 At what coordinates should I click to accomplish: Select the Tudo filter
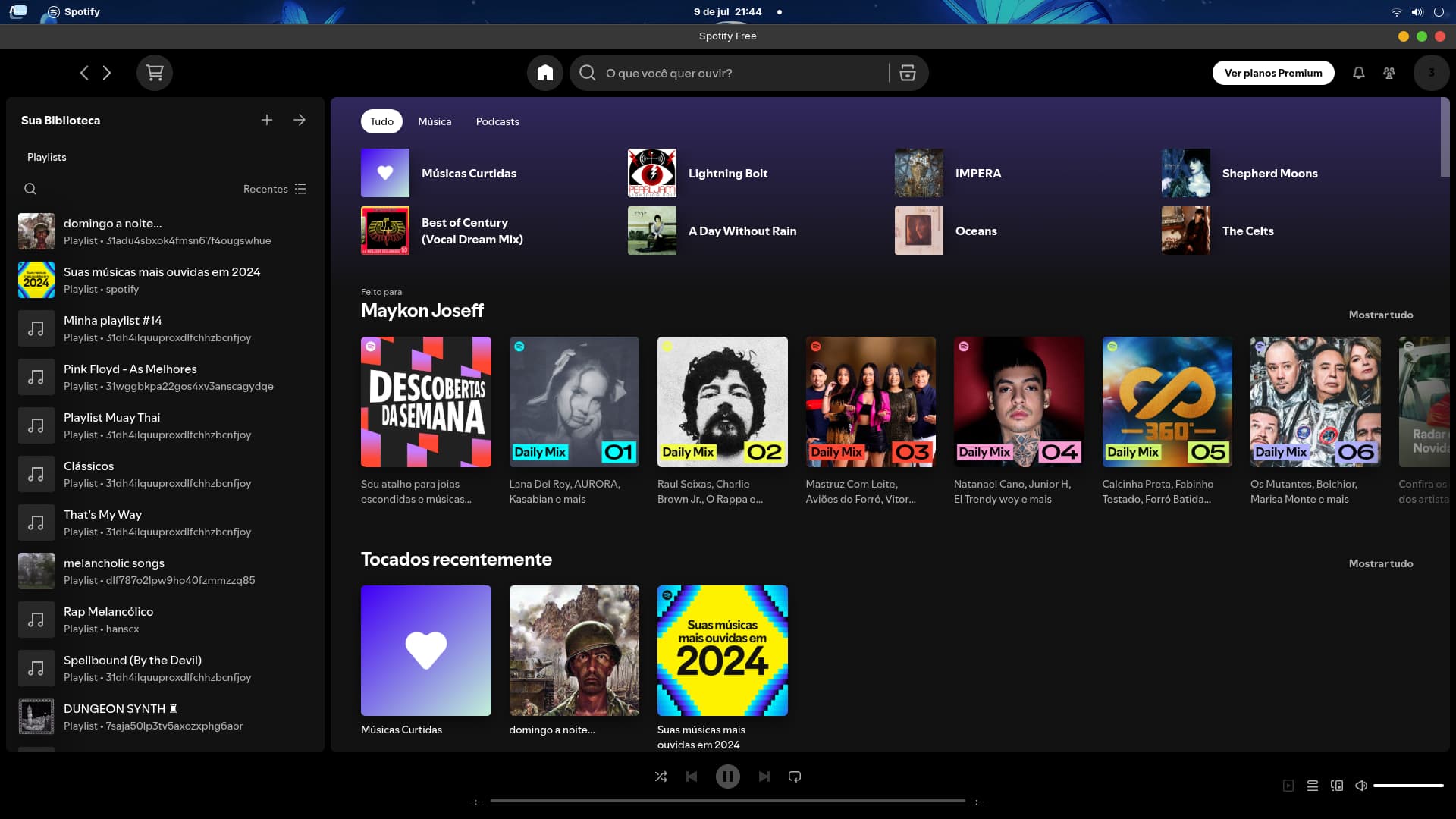point(381,121)
